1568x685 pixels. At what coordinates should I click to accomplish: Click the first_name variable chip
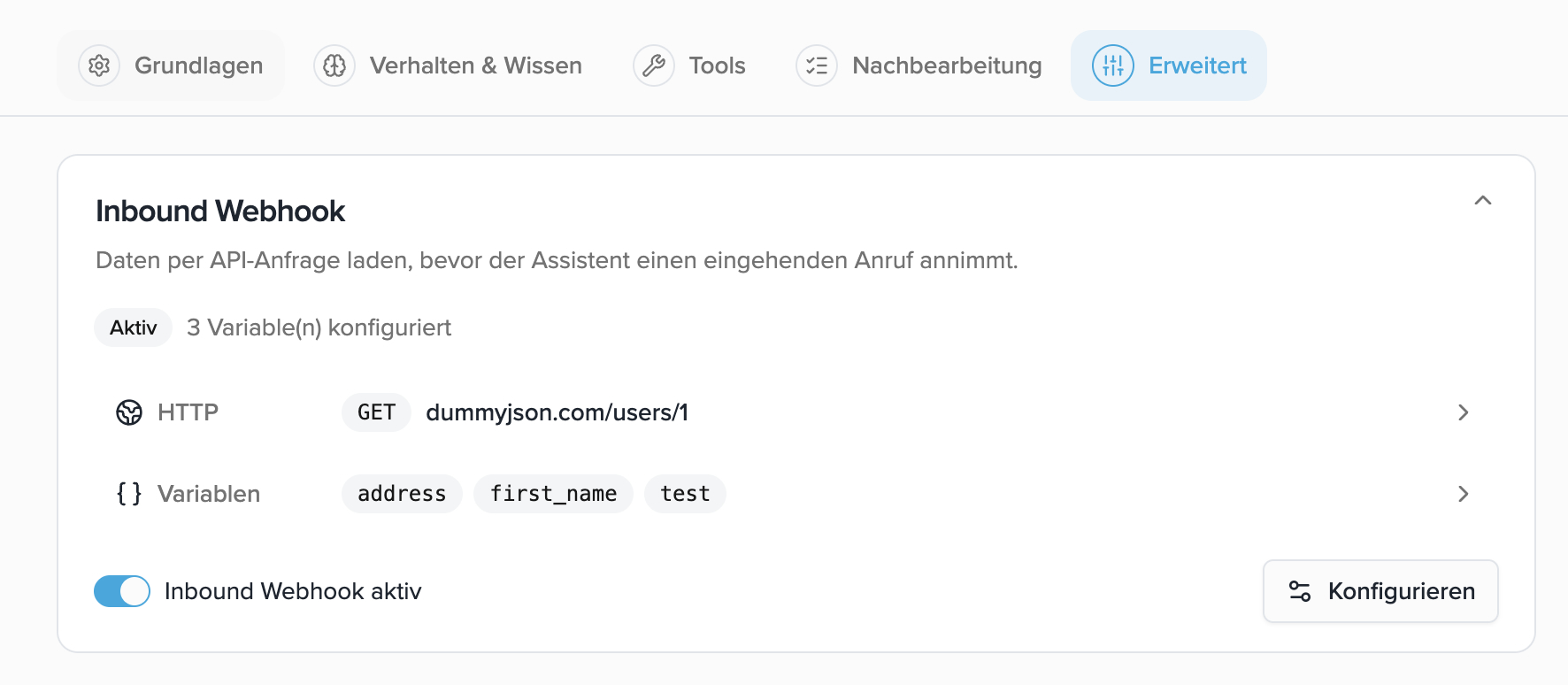[x=553, y=494]
